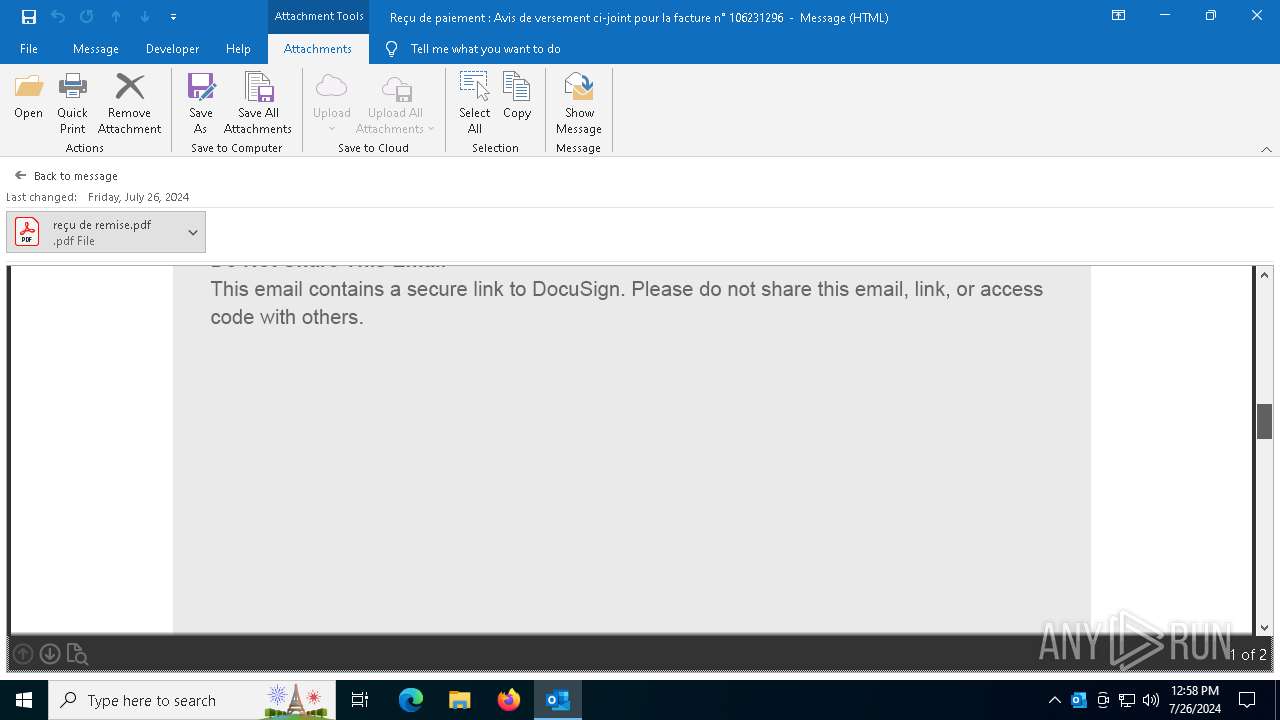Click the Outlook taskbar button

[x=558, y=700]
